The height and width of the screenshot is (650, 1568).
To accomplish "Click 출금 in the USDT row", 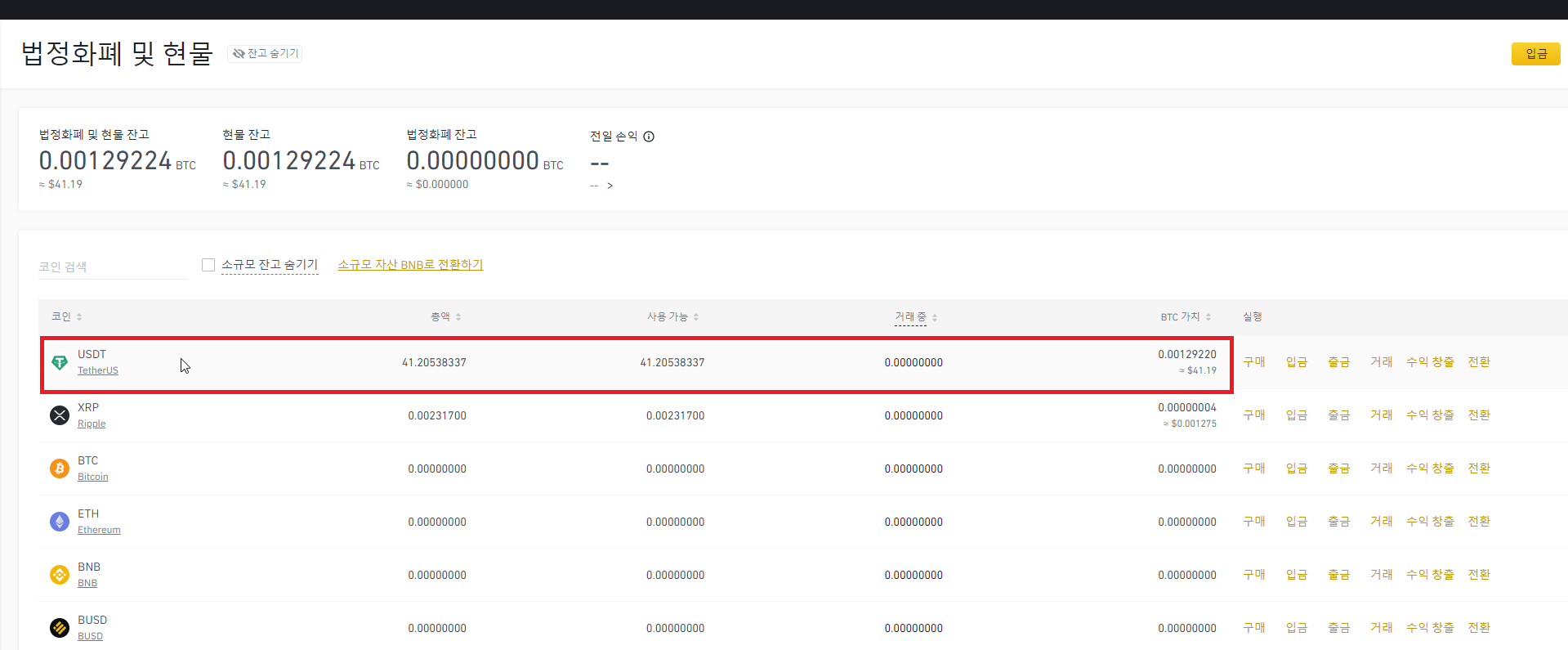I will click(1339, 362).
